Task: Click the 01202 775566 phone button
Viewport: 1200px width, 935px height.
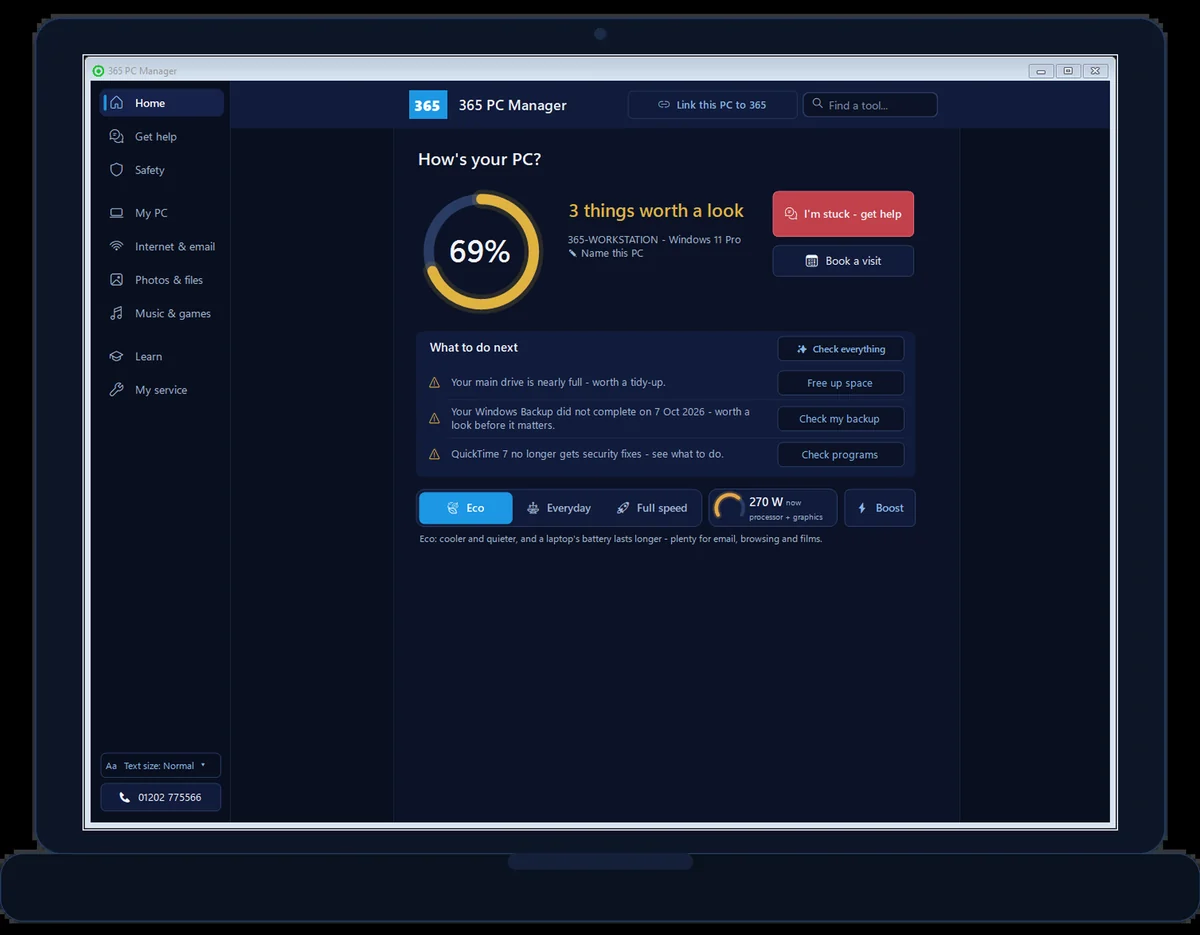Action: pos(161,798)
